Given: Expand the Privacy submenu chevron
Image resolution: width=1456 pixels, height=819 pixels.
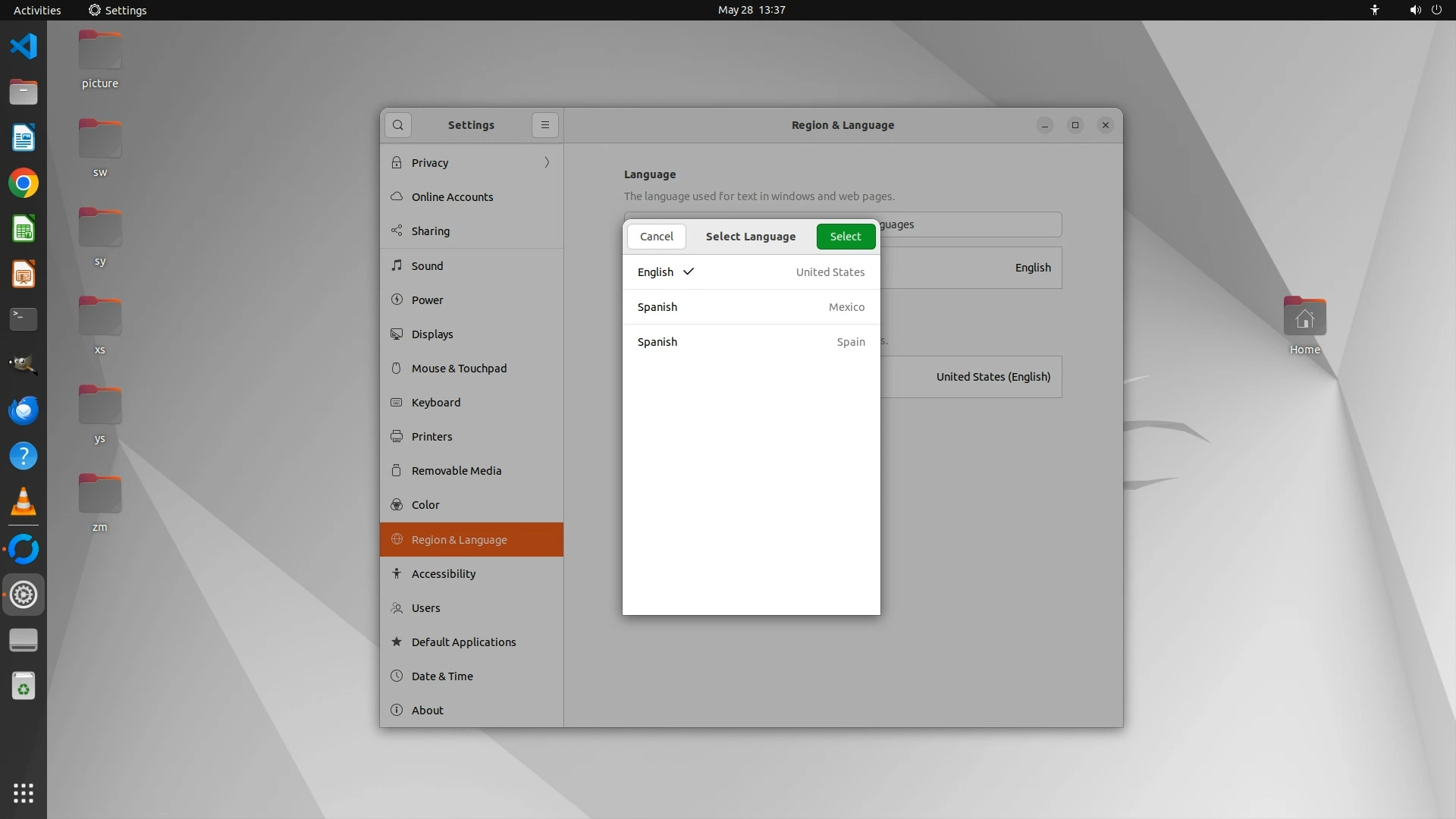Looking at the screenshot, I should 547,163.
